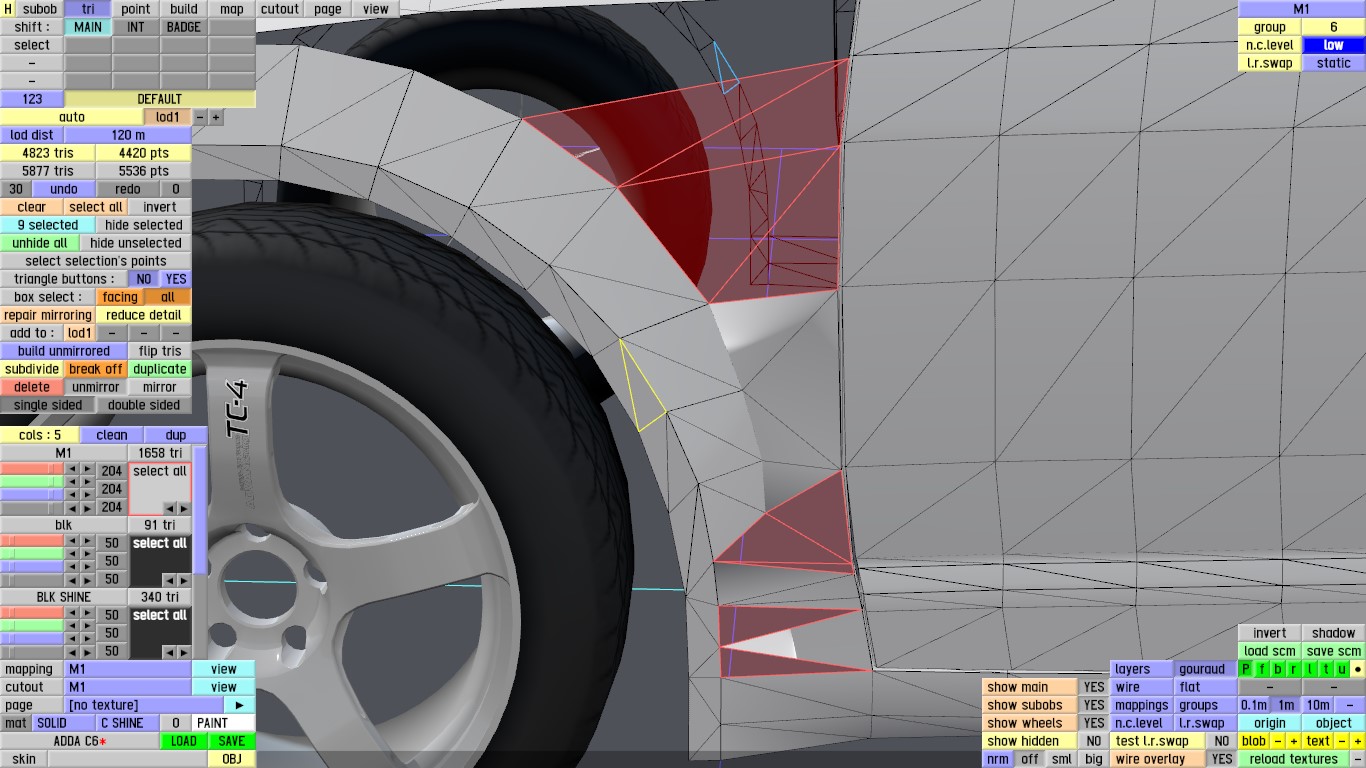
Task: Switch to the build mode tab
Action: point(184,9)
